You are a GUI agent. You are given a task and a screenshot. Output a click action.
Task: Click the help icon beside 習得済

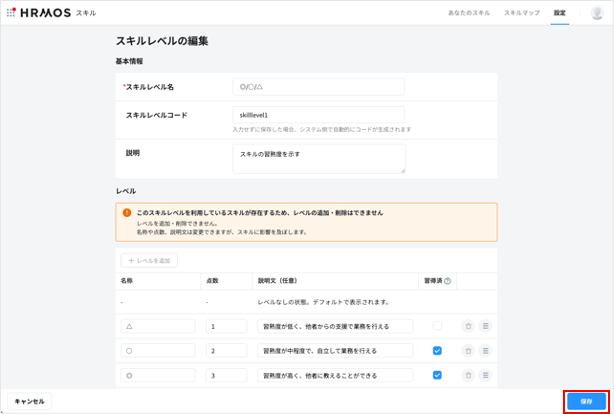coord(447,281)
